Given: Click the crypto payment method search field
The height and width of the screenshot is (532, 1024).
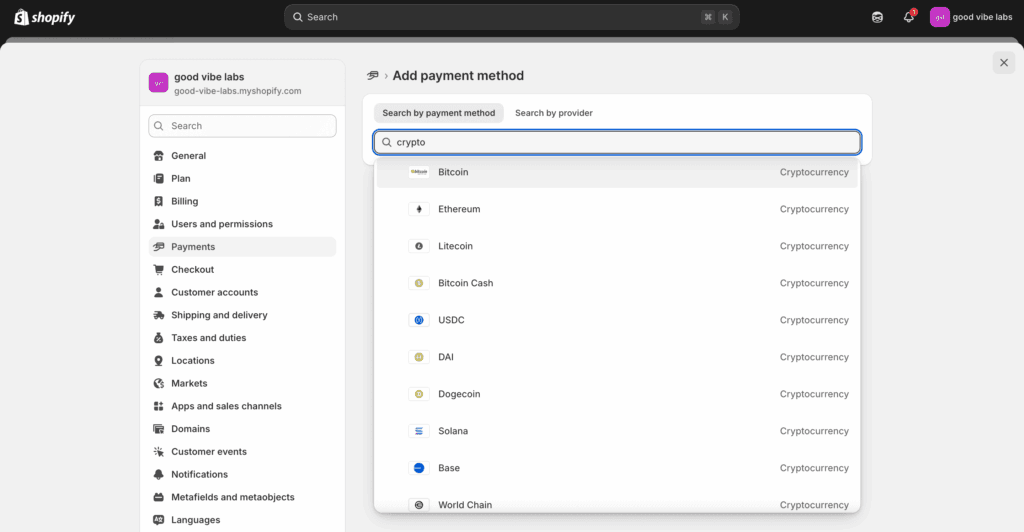Looking at the screenshot, I should coord(617,142).
